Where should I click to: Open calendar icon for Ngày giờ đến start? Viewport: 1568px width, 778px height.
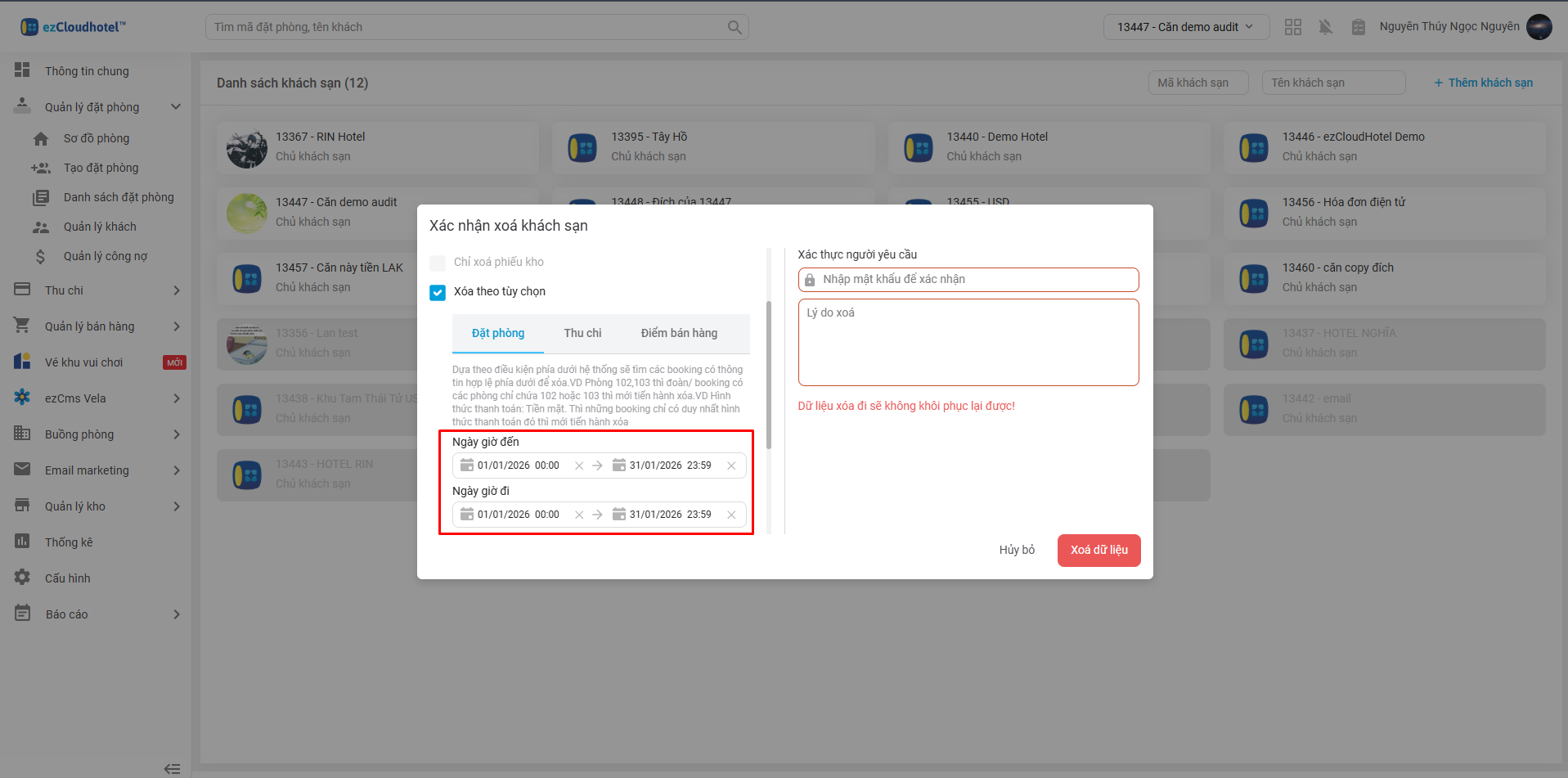pos(467,465)
